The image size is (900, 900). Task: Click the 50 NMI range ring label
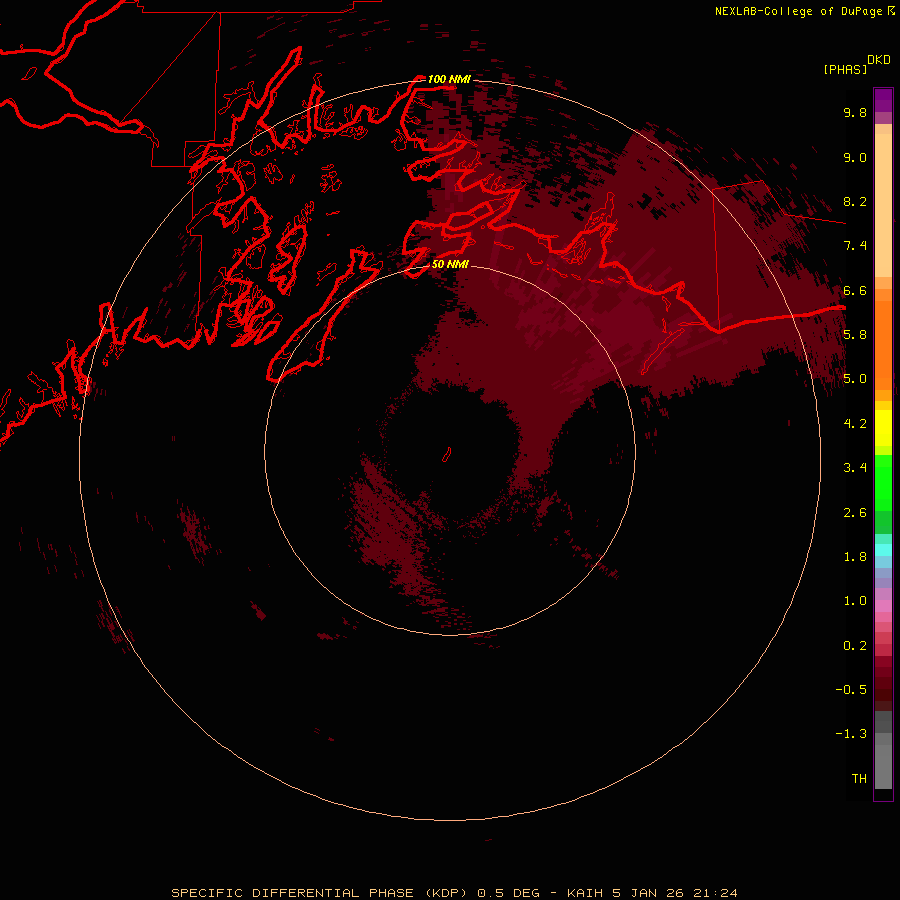pyautogui.click(x=450, y=264)
